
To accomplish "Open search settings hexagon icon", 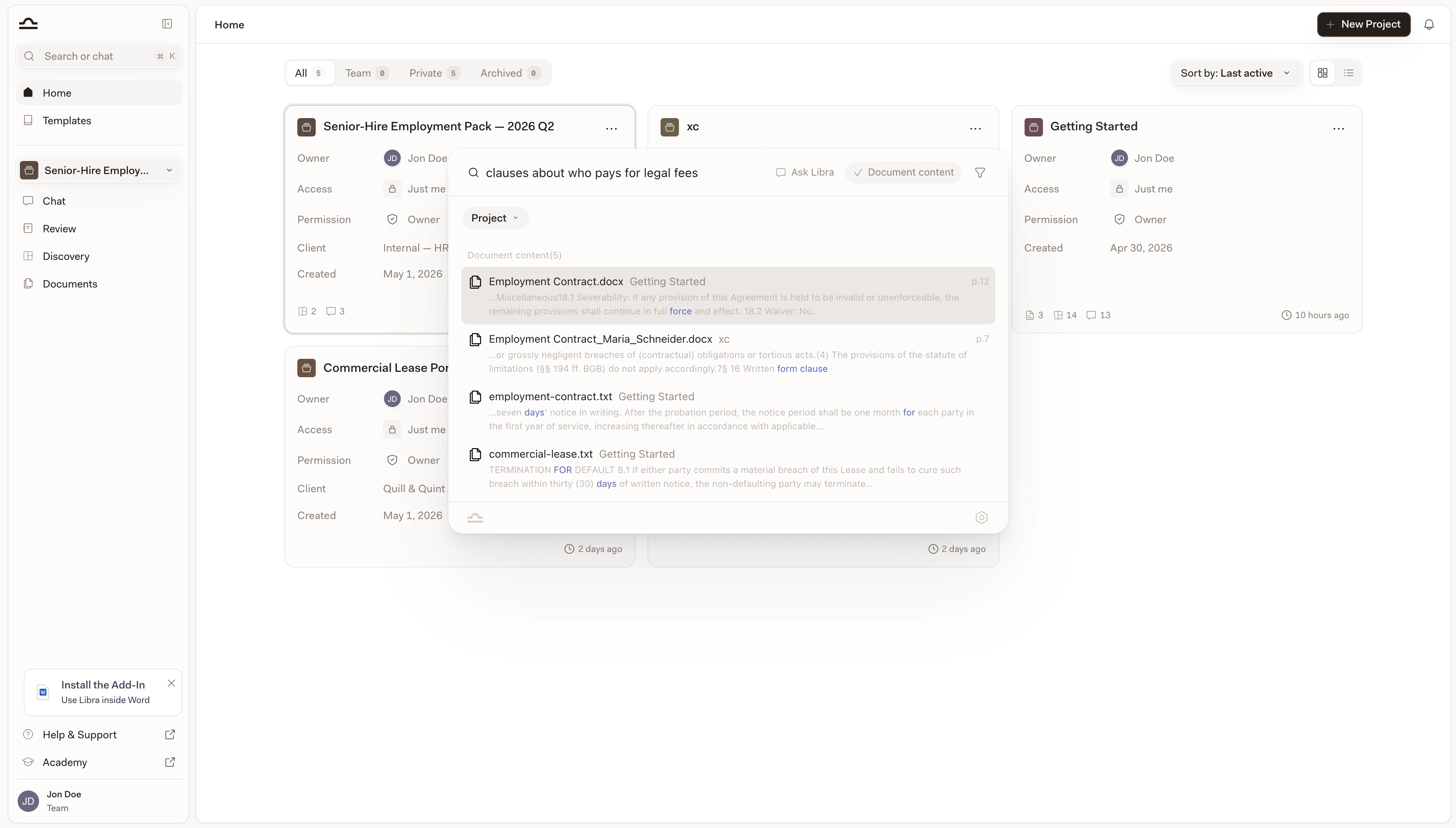I will [x=982, y=517].
